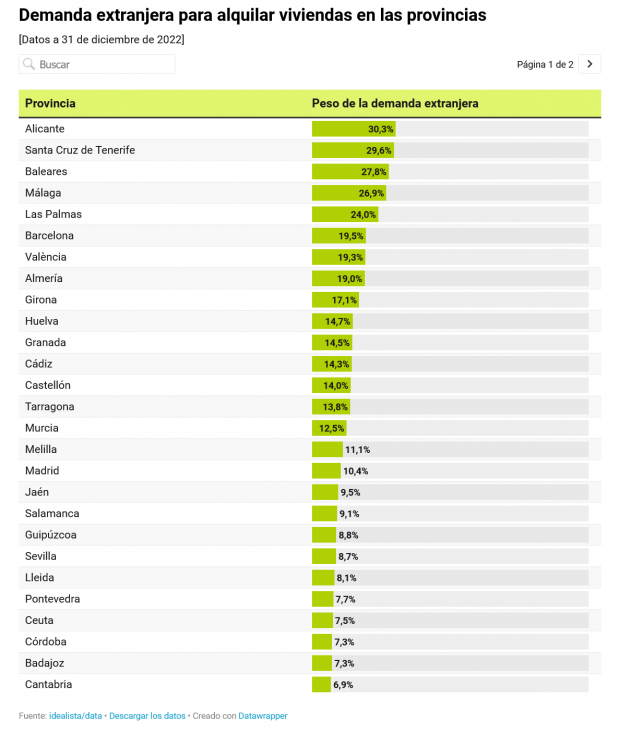The height and width of the screenshot is (735, 620).
Task: Click the Santa Cruz de Tenerife row
Action: [x=80, y=150]
